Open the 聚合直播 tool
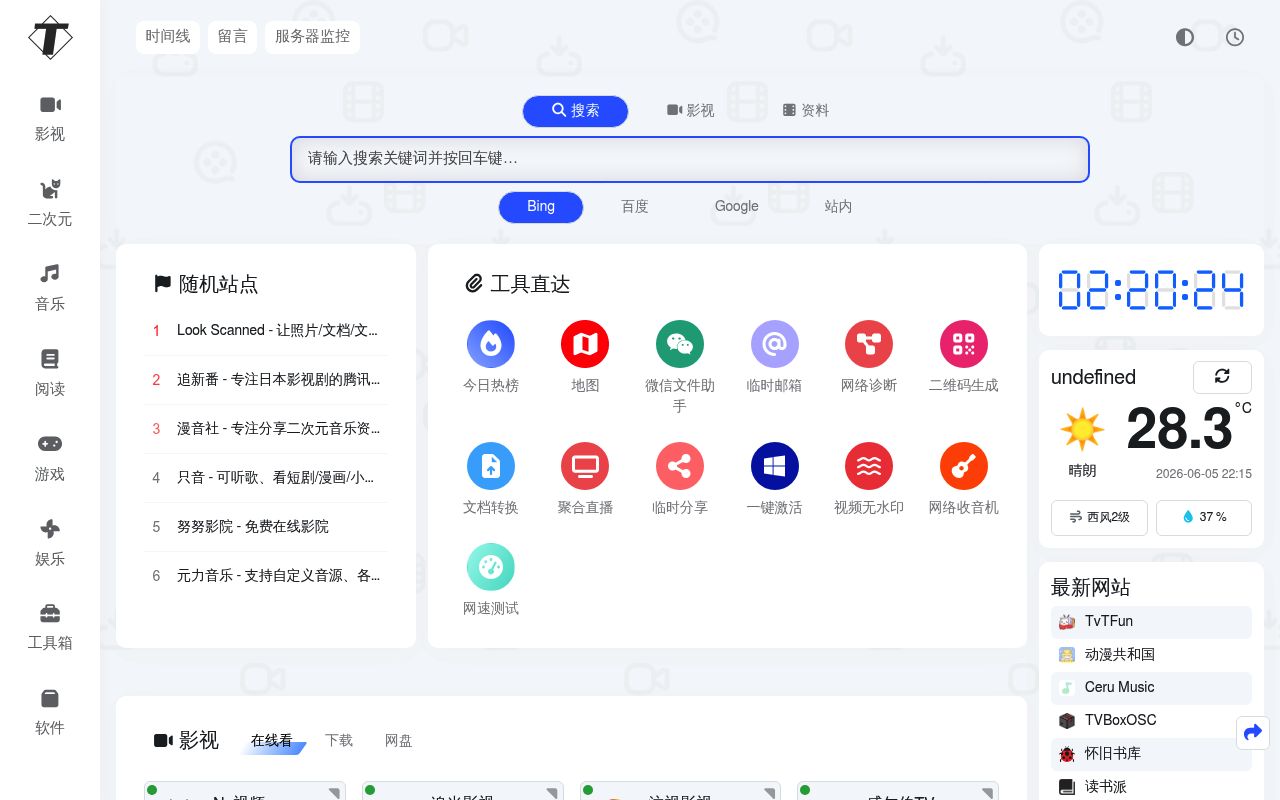 [585, 479]
